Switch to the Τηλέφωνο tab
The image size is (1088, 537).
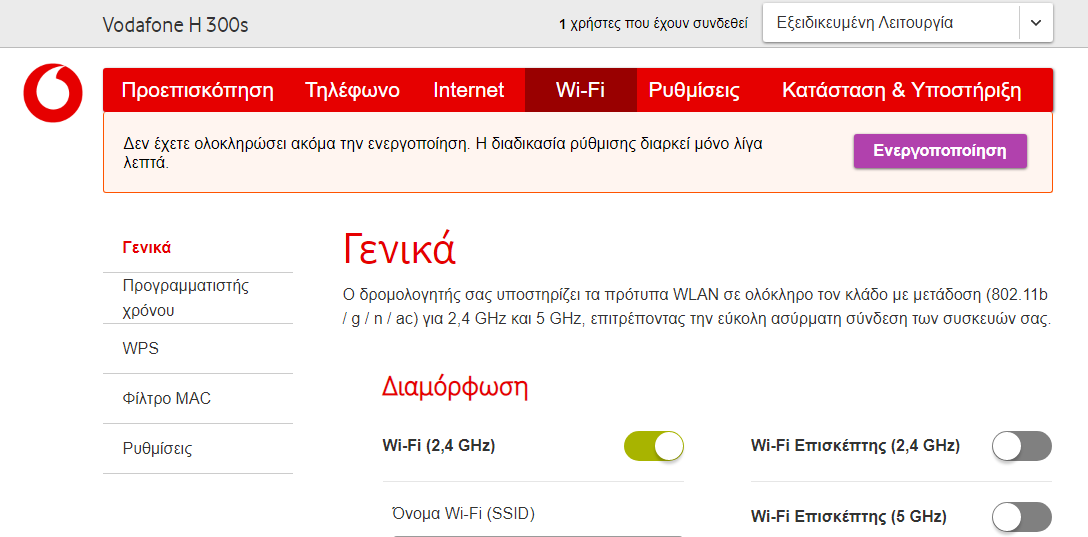pos(352,90)
